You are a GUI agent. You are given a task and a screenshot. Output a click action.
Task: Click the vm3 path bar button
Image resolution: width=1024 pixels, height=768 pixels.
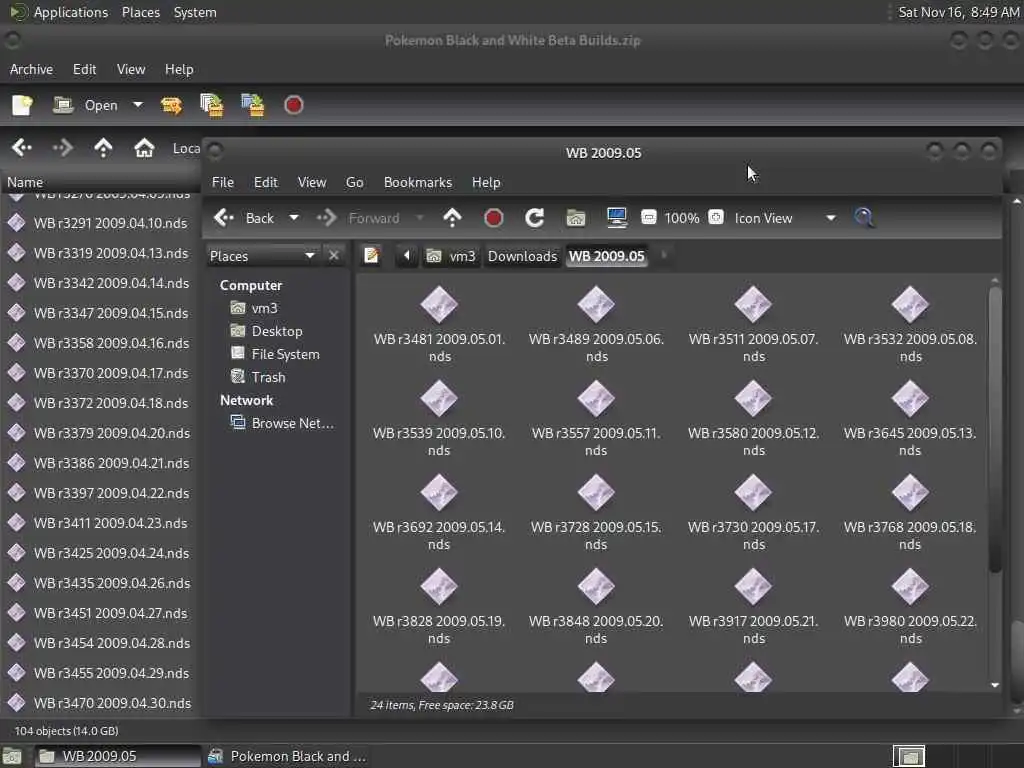coord(451,256)
